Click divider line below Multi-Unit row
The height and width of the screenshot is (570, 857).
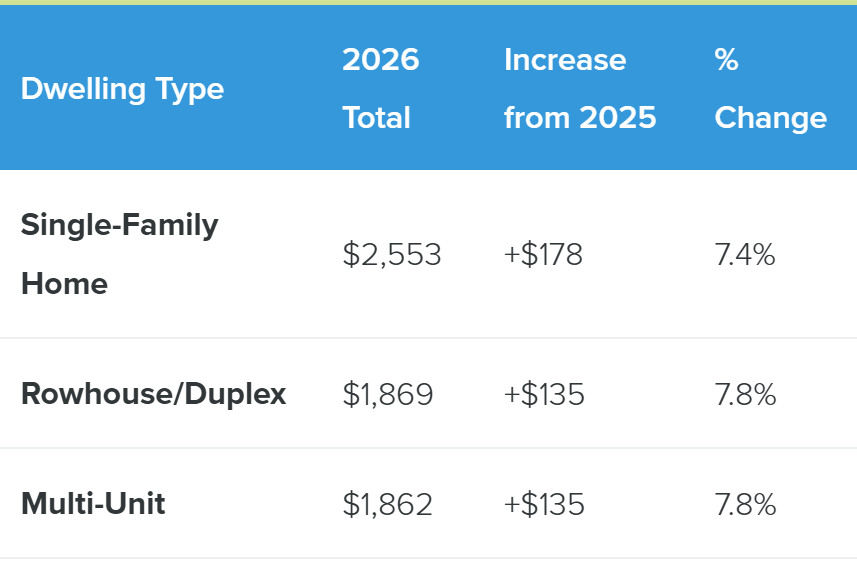pos(428,558)
